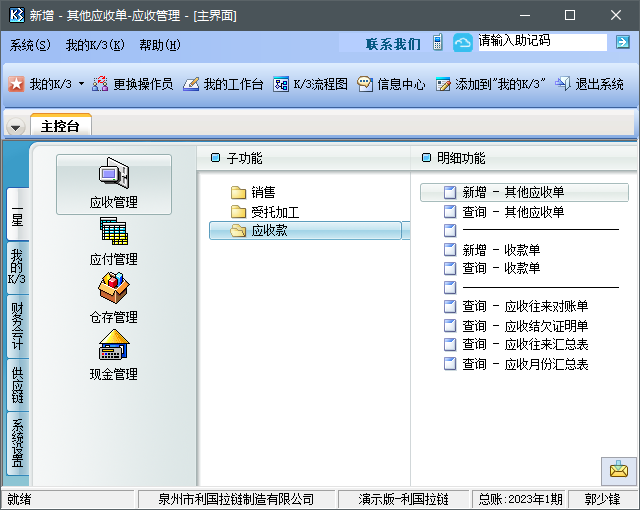This screenshot has height=510, width=640.
Task: Click the 联系我们 link
Action: click(393, 44)
